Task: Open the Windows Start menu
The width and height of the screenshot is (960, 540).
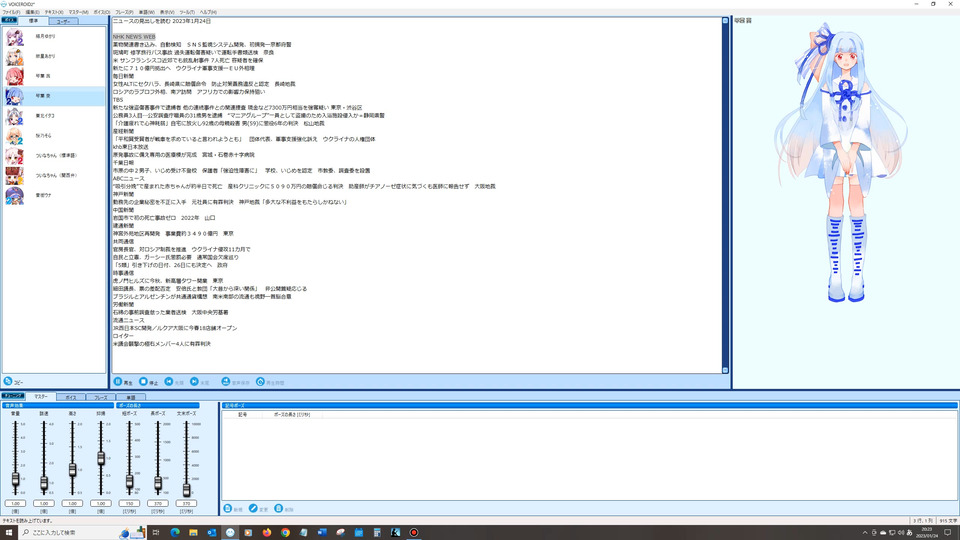Action: coord(9,533)
